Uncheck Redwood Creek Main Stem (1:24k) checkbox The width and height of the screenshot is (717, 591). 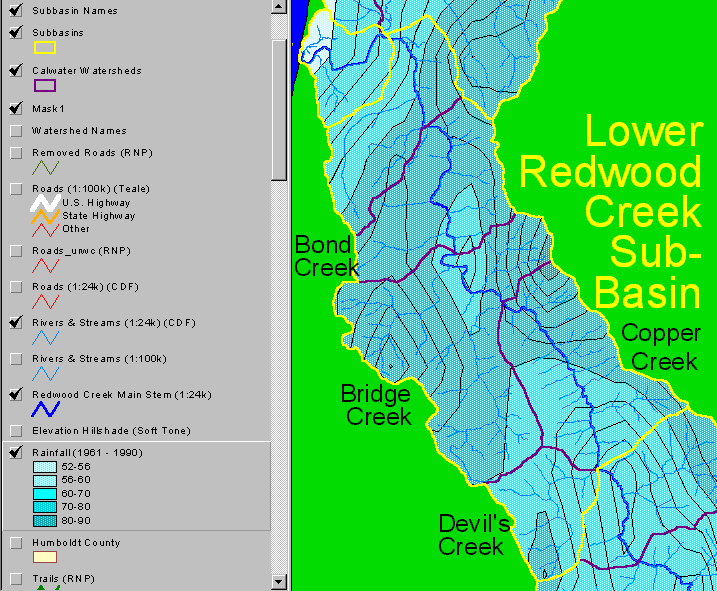coord(16,394)
